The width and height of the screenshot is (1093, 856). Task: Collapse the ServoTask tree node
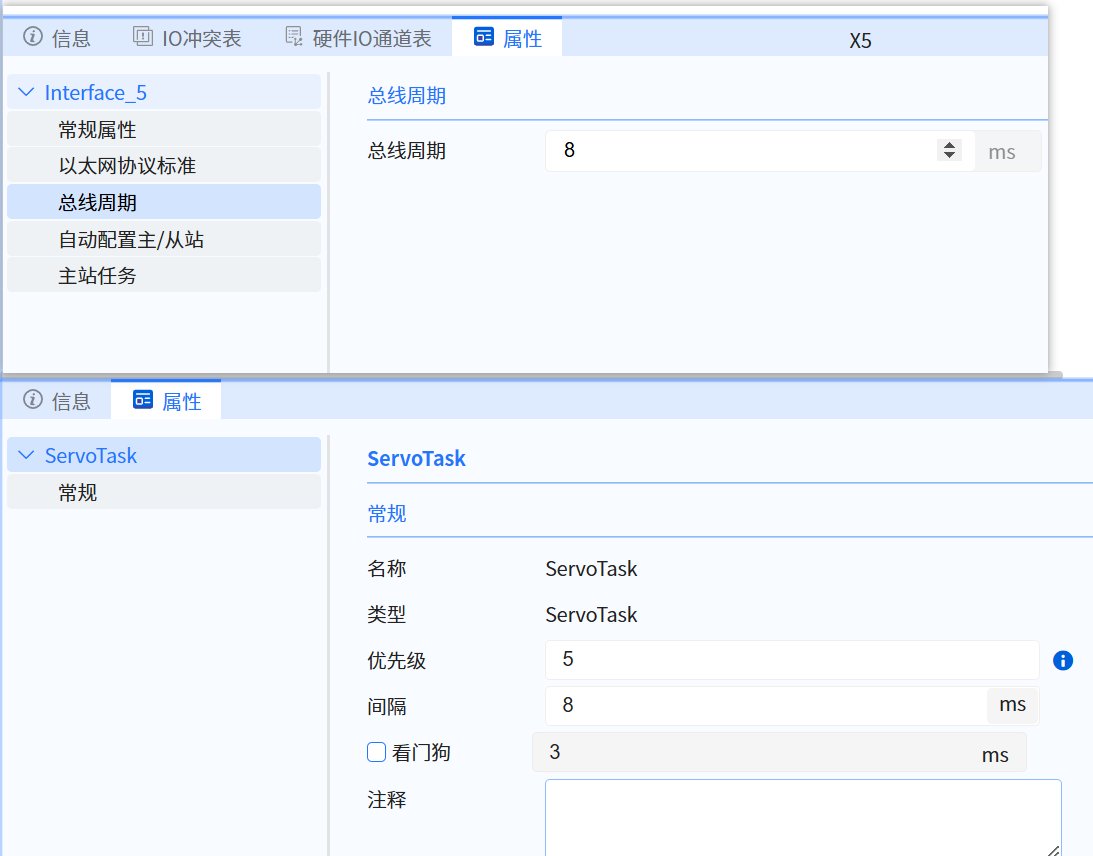tap(26, 456)
